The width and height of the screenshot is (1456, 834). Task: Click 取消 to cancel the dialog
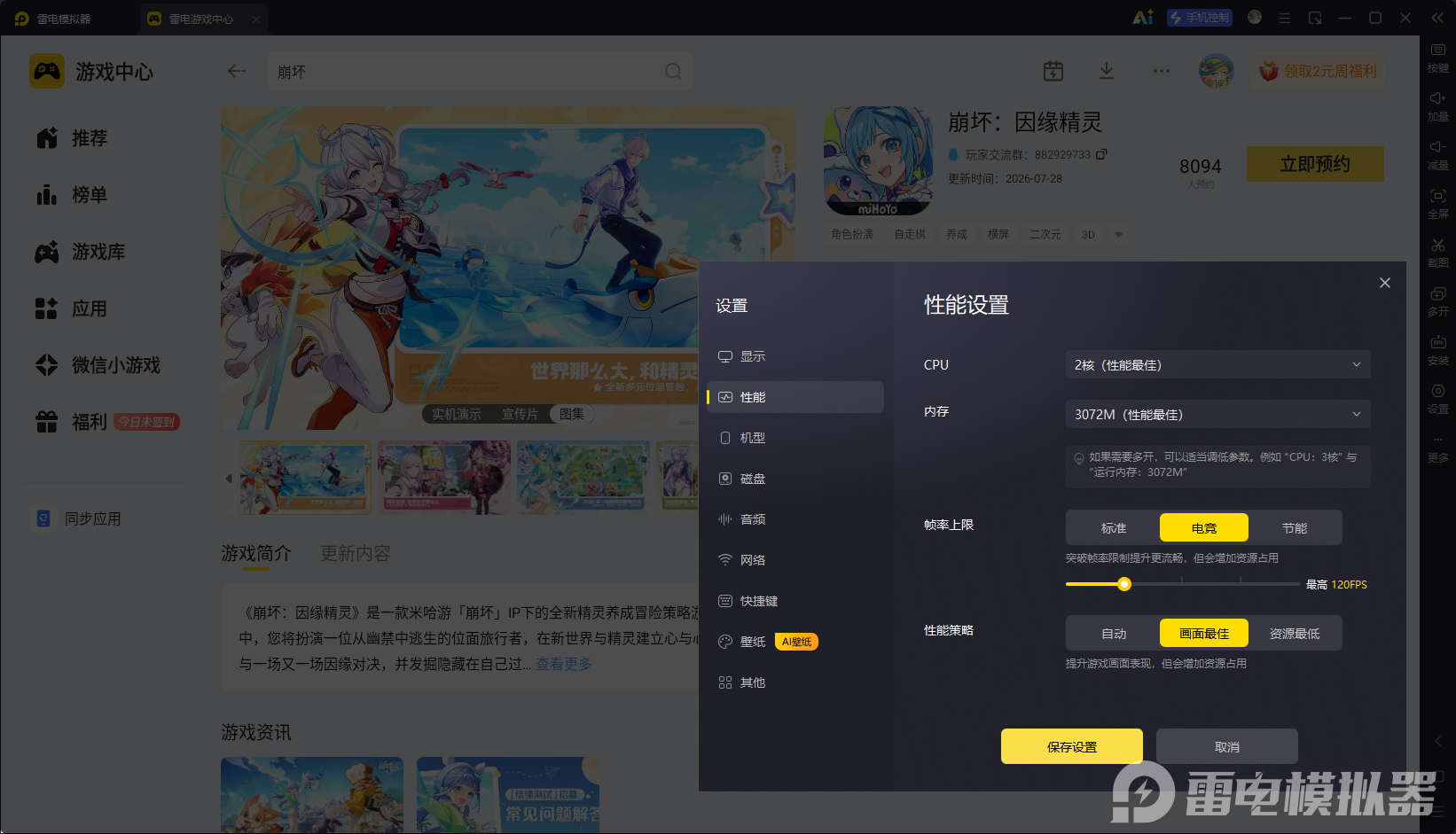click(x=1227, y=746)
